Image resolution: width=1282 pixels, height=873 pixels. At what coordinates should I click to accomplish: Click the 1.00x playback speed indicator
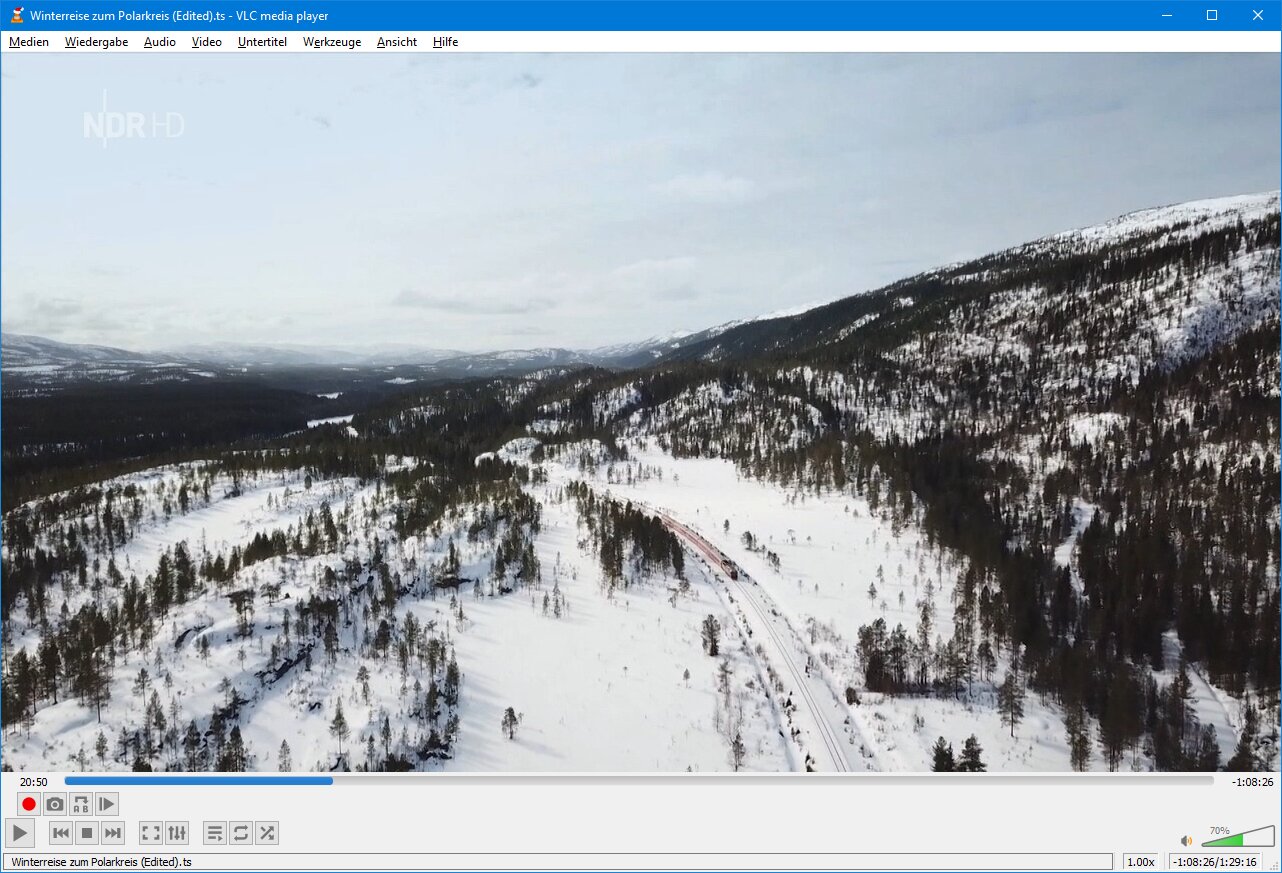(x=1140, y=862)
